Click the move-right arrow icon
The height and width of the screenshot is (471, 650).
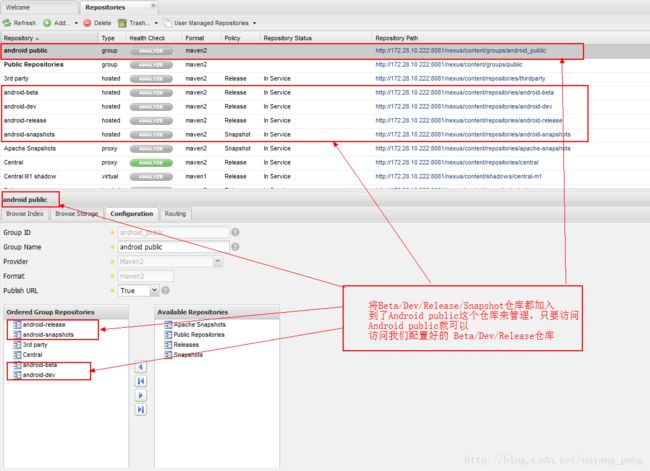(141, 396)
